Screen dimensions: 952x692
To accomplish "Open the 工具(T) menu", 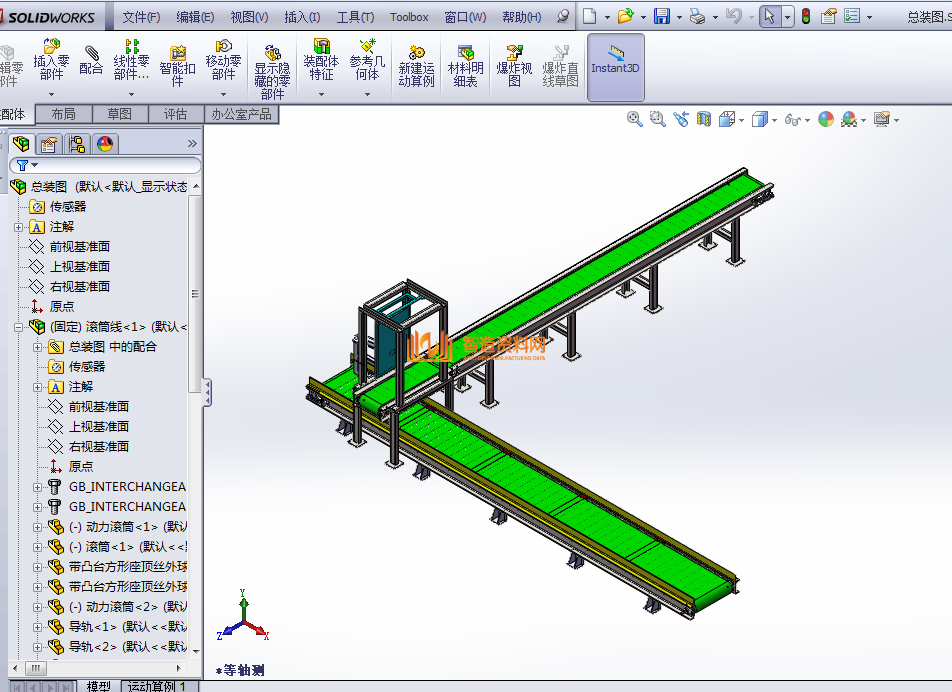I will (355, 17).
